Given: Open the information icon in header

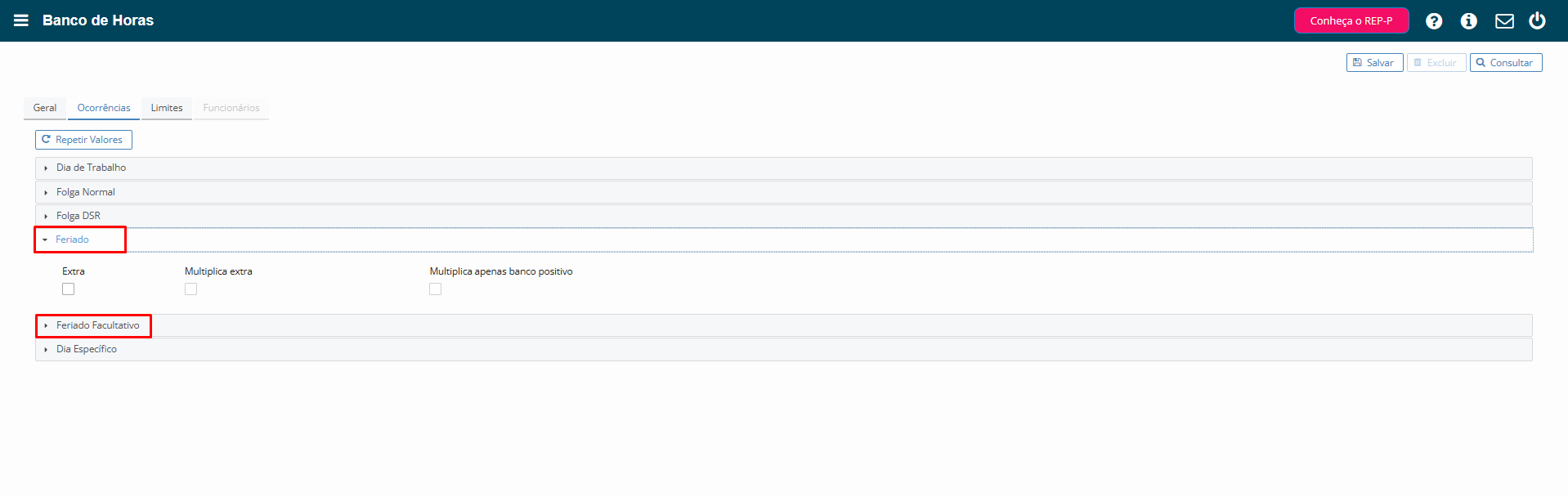Looking at the screenshot, I should 1469,21.
